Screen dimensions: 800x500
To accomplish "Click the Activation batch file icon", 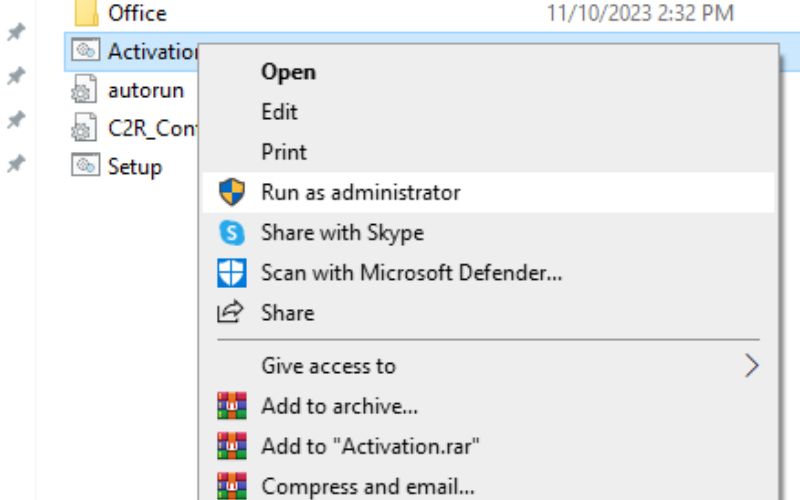I will tap(85, 50).
